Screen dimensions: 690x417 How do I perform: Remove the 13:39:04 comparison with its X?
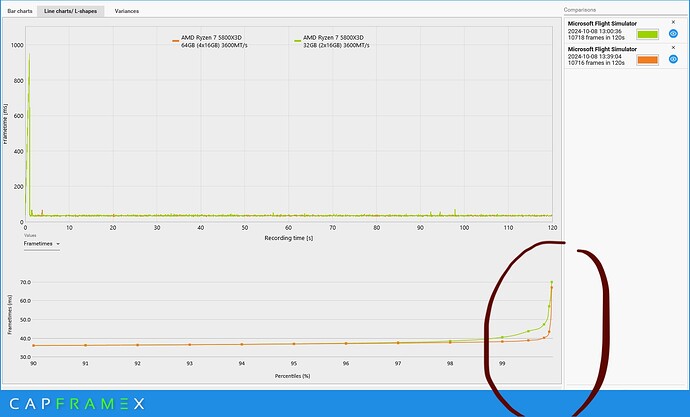(673, 48)
